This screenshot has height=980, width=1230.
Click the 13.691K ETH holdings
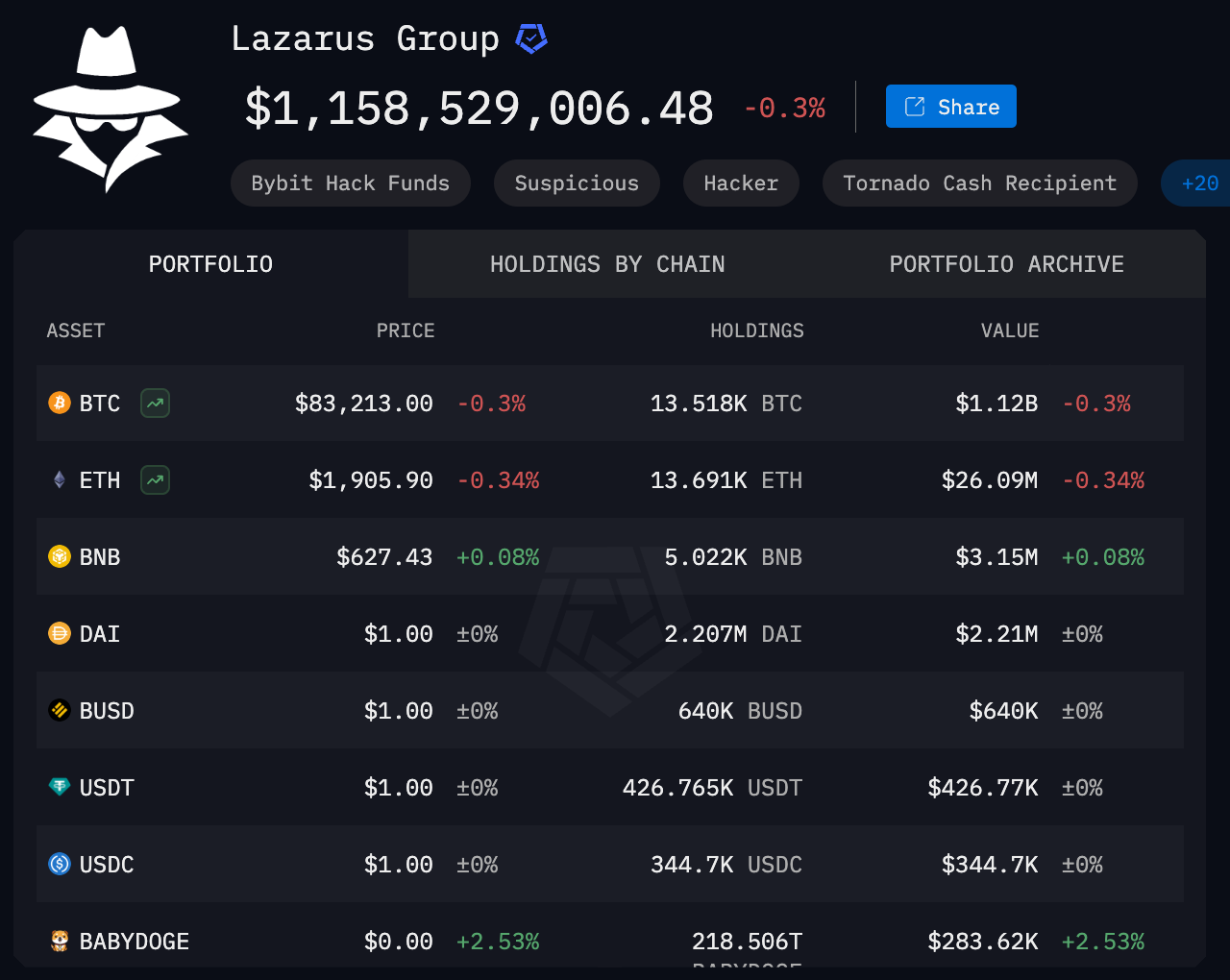tap(726, 480)
